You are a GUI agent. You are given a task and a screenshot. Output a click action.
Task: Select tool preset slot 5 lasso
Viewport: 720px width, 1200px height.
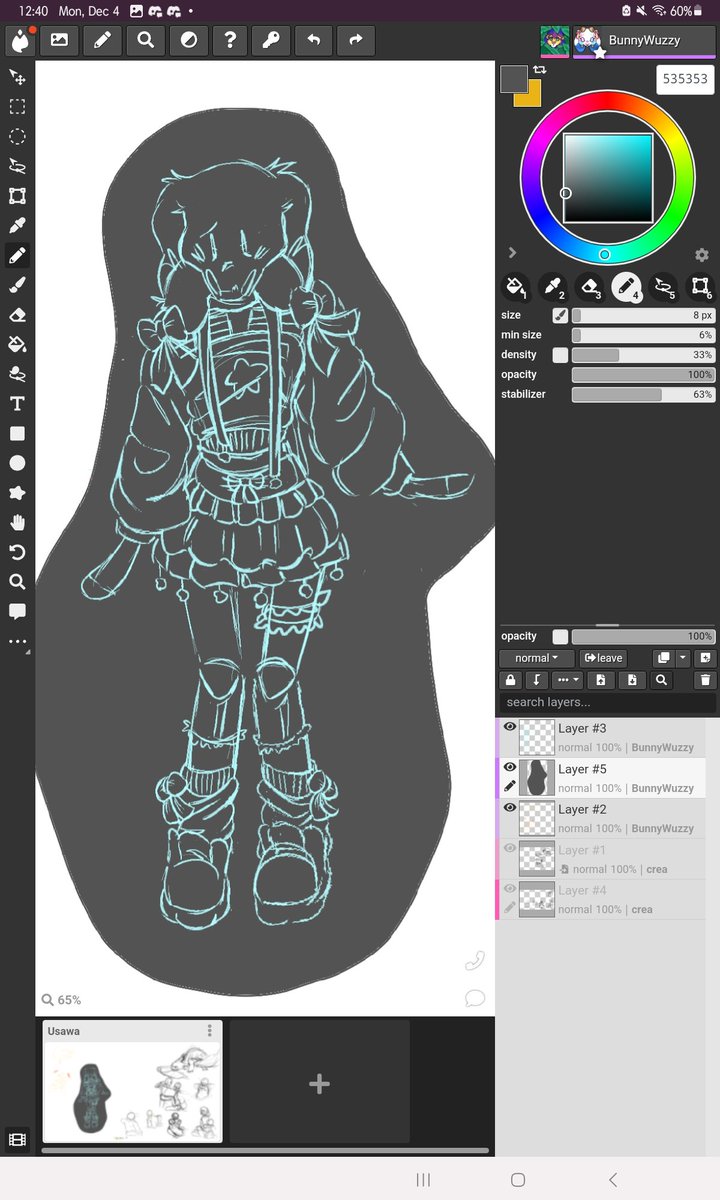click(x=664, y=288)
